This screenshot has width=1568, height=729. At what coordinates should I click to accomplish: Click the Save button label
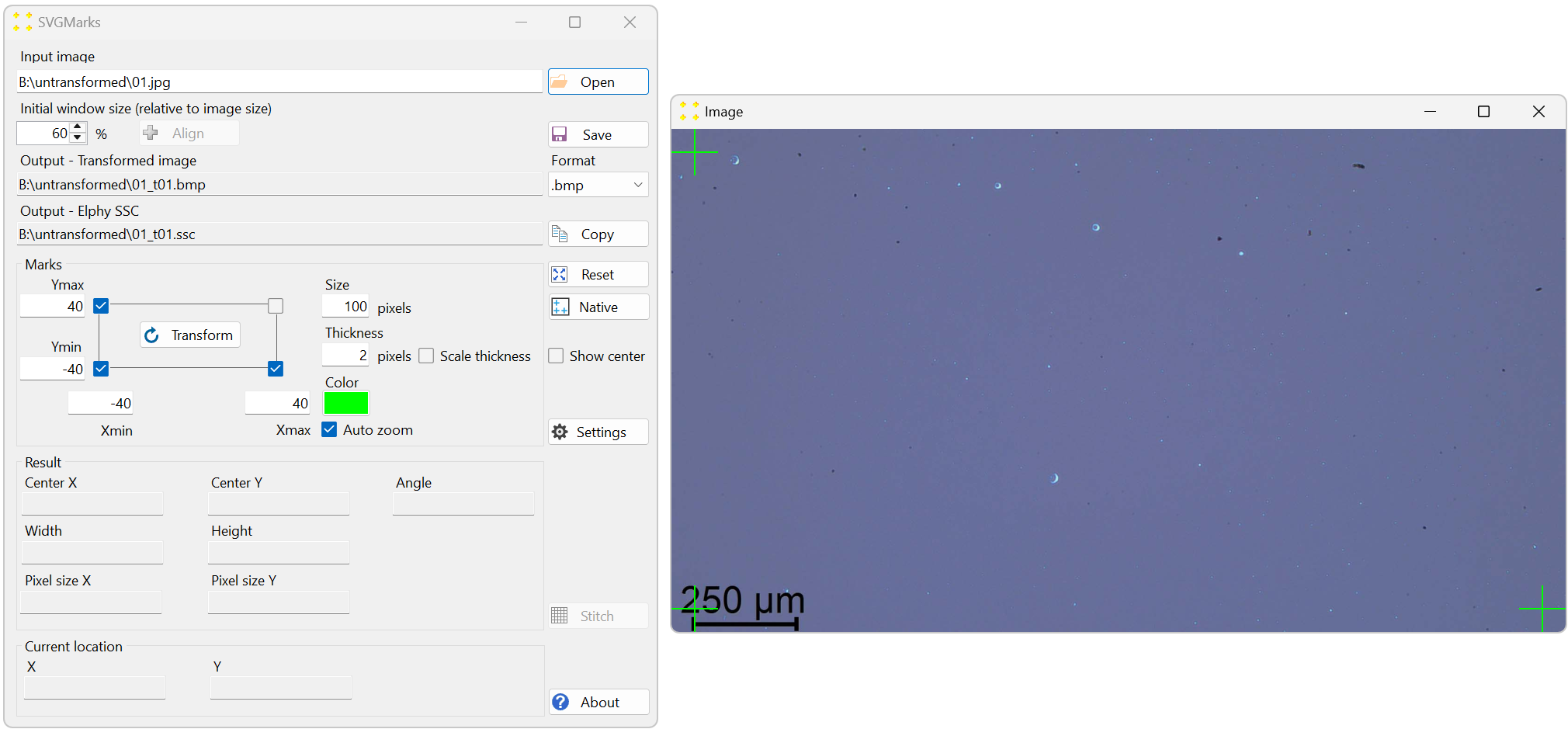click(x=597, y=135)
